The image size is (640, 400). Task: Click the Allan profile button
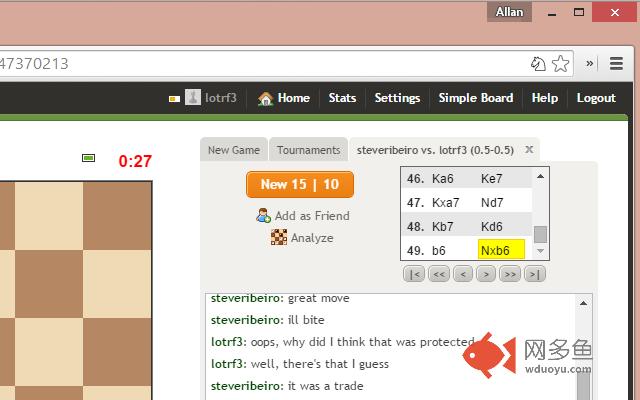[509, 12]
